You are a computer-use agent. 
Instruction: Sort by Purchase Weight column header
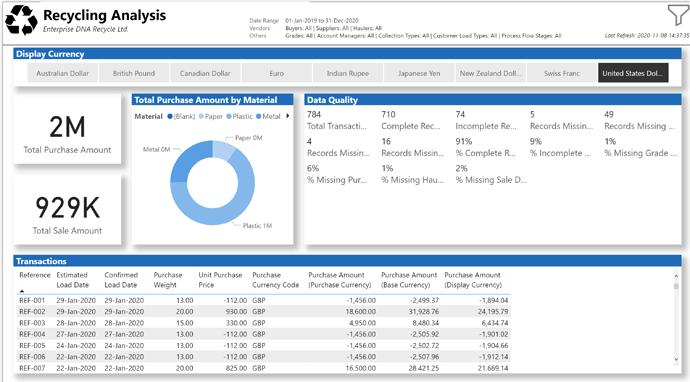[x=168, y=280]
